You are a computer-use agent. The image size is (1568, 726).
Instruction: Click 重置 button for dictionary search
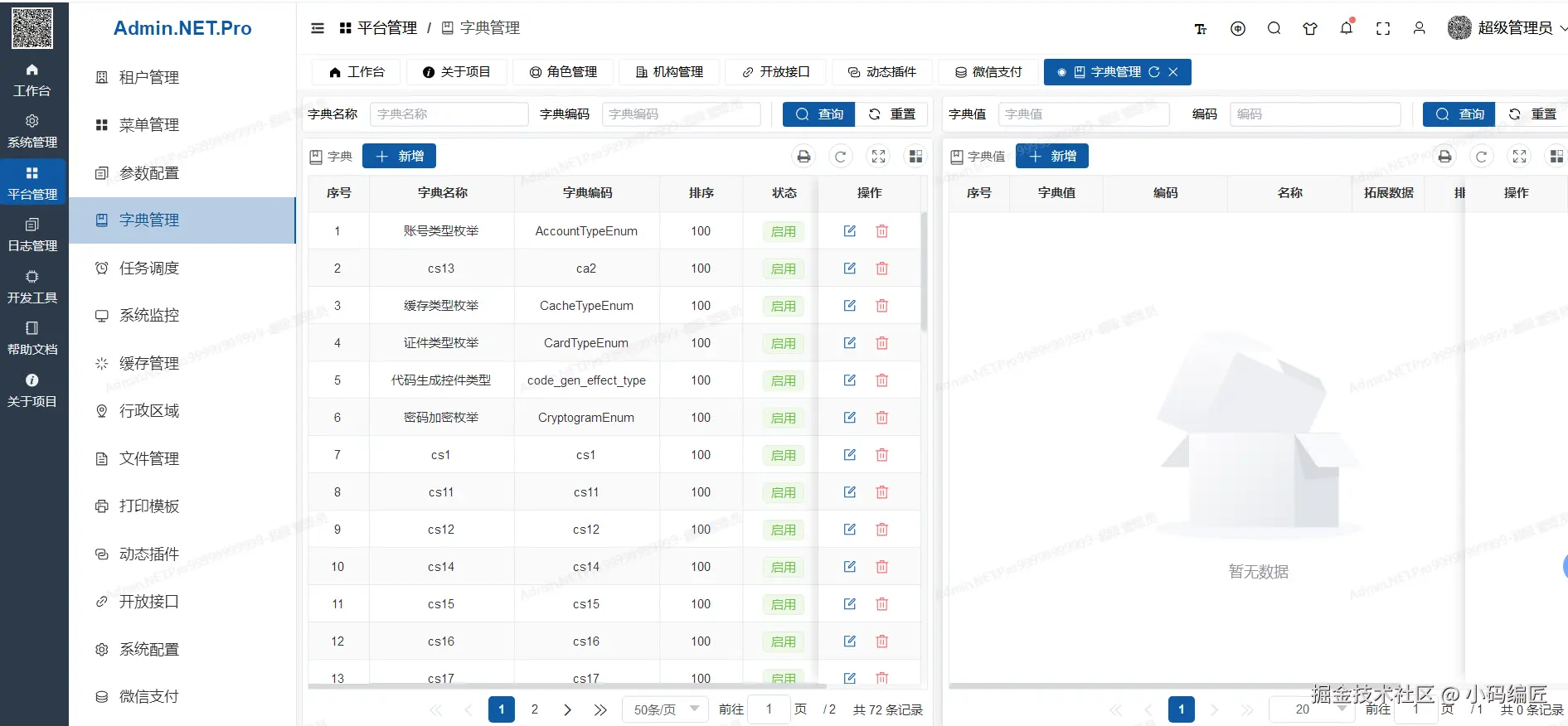coord(892,114)
